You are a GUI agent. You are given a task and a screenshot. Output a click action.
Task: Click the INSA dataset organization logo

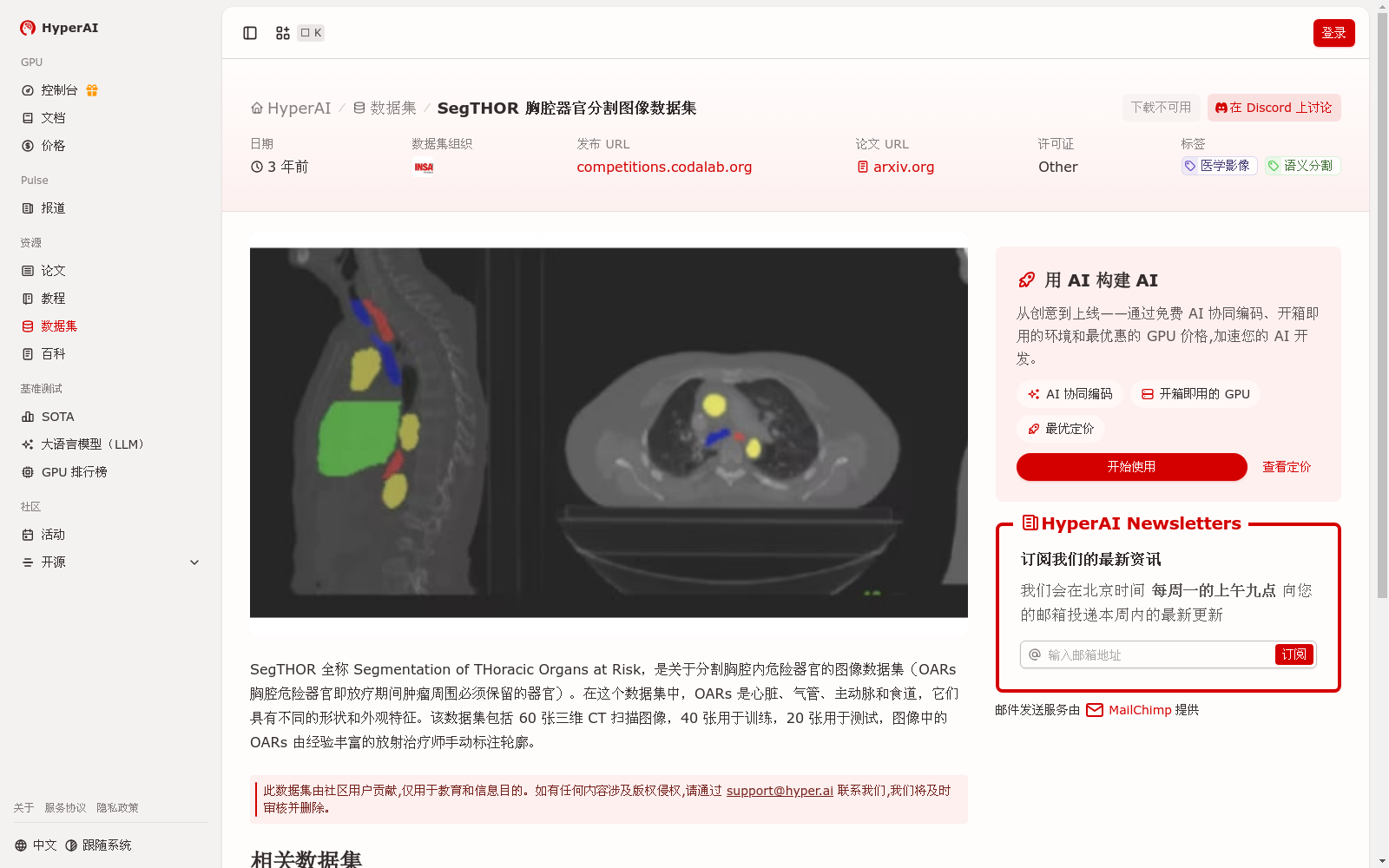[424, 168]
